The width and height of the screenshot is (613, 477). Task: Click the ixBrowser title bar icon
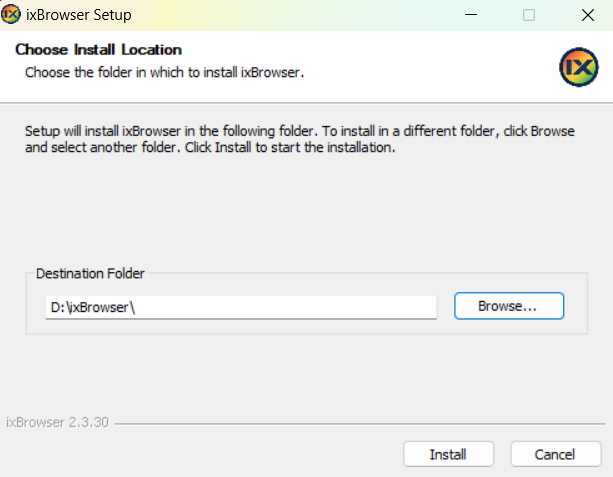tap(11, 14)
